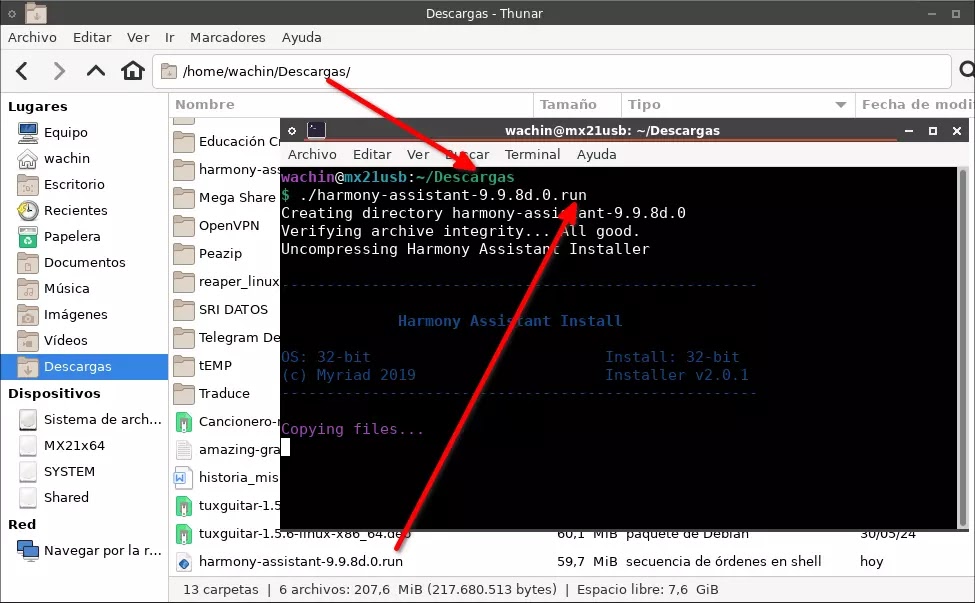Maximize the terminal window
Viewport: 975px width, 603px height.
pos(933,131)
